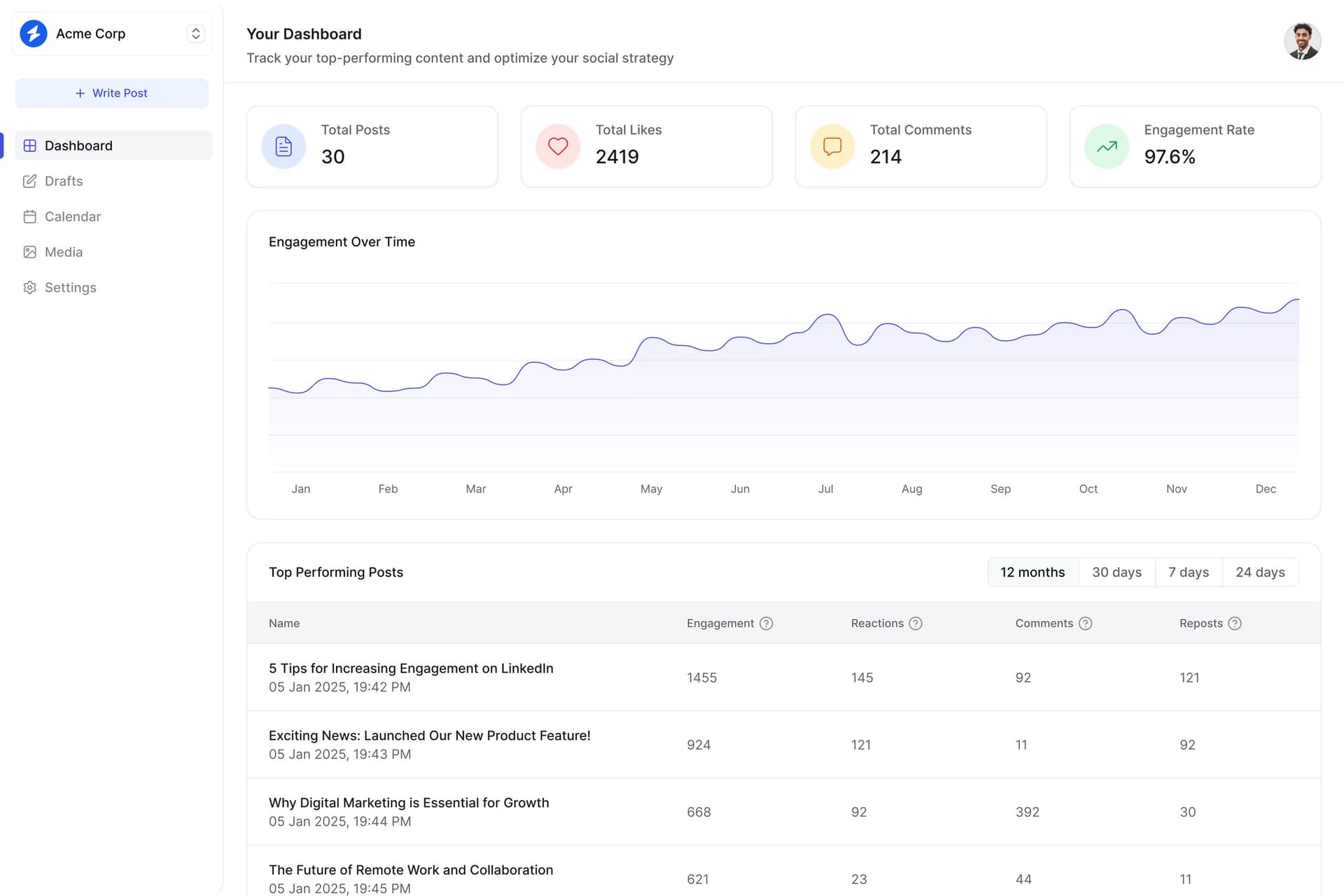Click the help icon beside Engagement column
Screen dimensions: 1344x896
click(766, 624)
